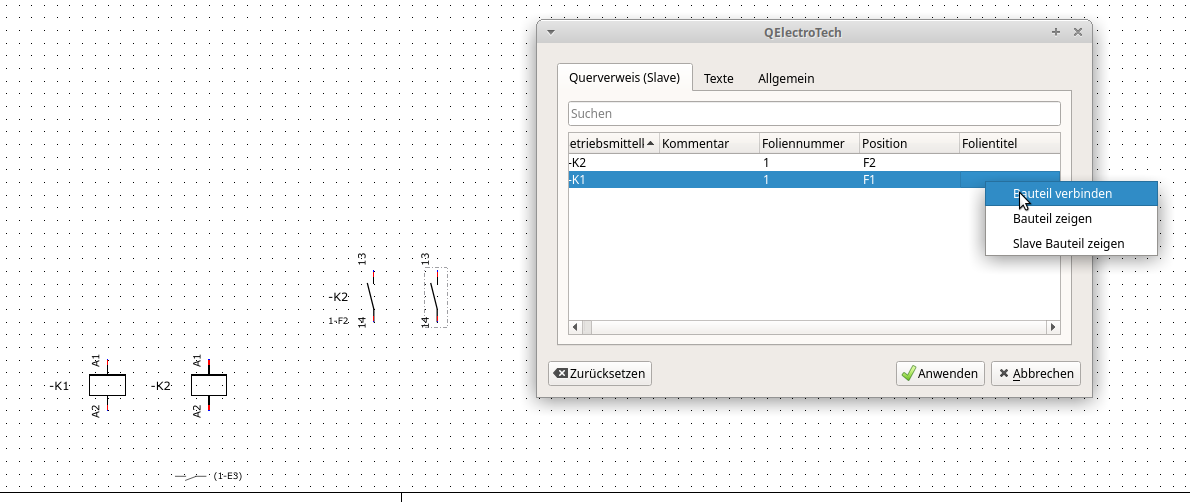Viewport: 1190px width, 502px height.
Task: Close the QElectroTech dialog
Action: (1078, 32)
